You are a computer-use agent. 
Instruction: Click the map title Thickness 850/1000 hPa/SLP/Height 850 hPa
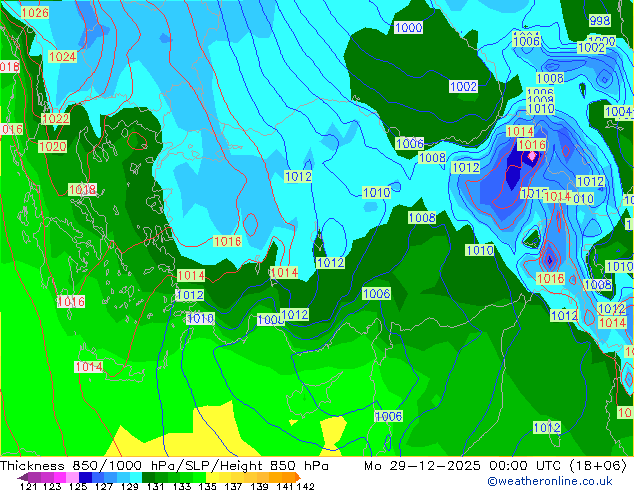tap(164, 466)
